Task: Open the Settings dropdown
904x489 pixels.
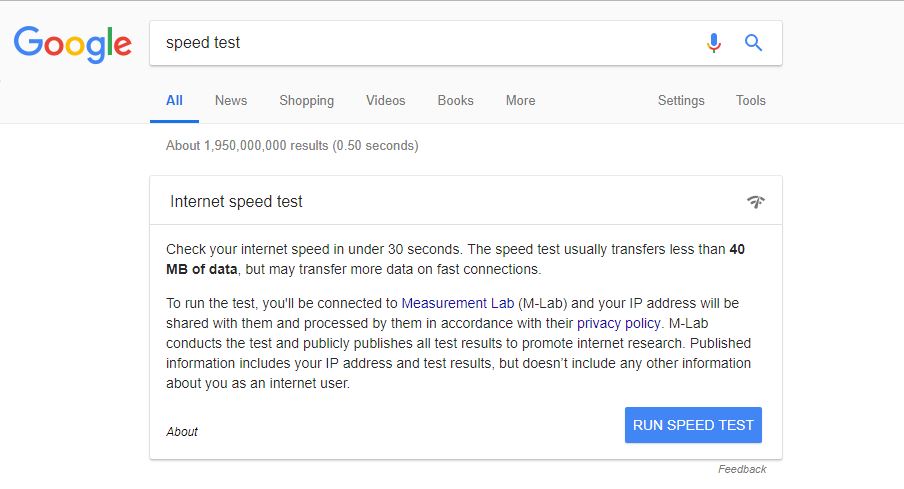Action: point(681,100)
